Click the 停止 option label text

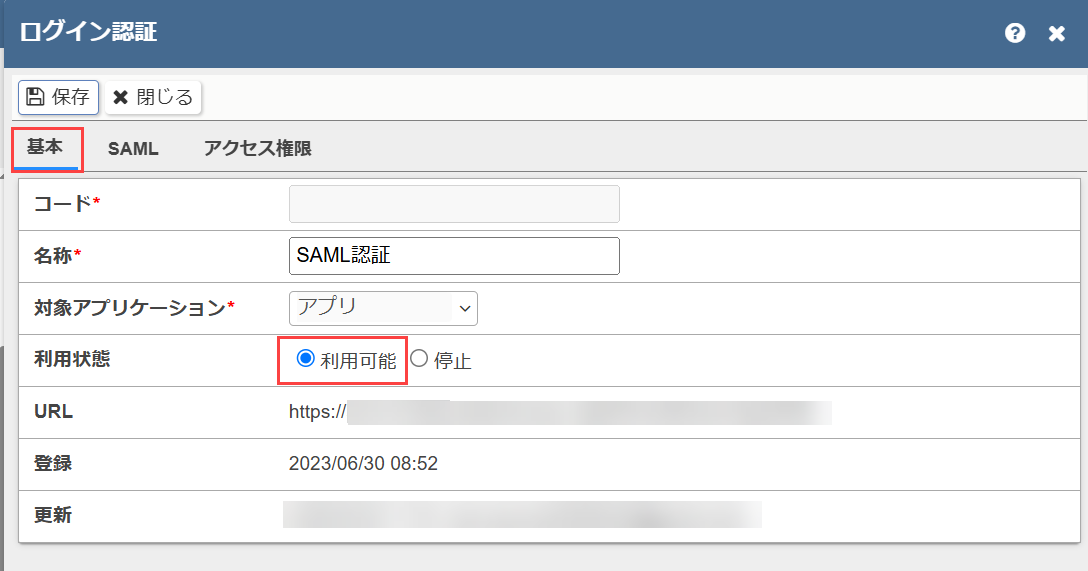point(452,361)
